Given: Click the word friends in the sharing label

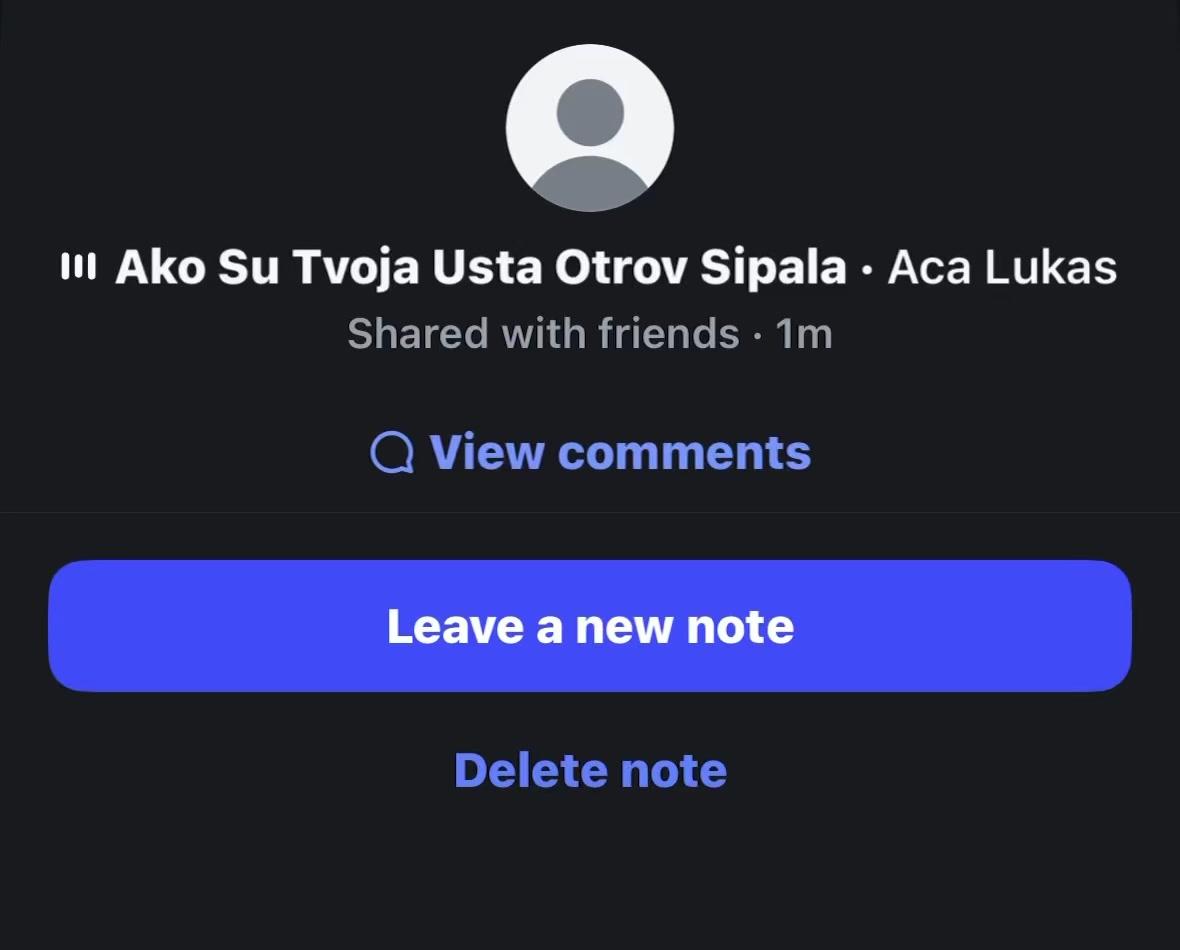Looking at the screenshot, I should [669, 333].
